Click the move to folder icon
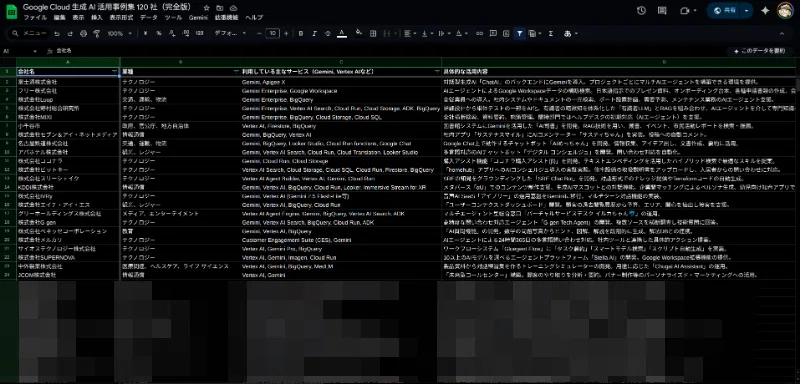The height and width of the screenshot is (384, 800). [x=219, y=8]
